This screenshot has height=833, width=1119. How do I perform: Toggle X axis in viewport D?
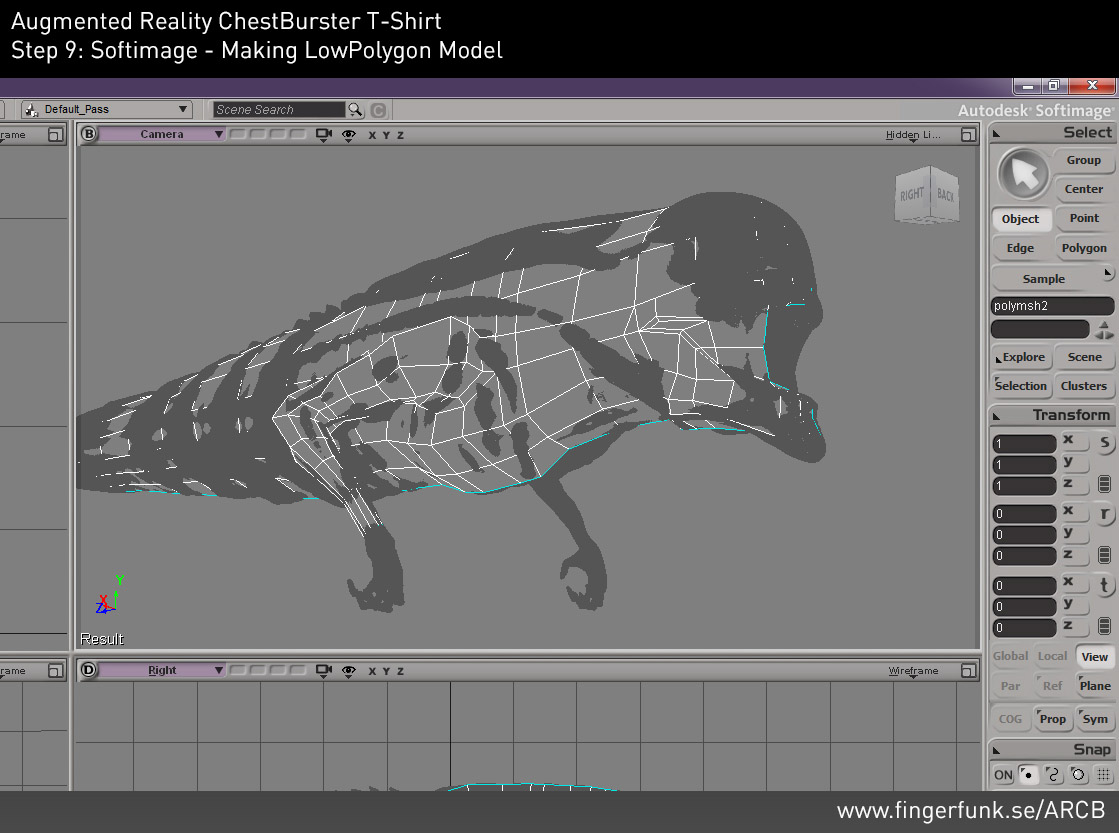372,671
